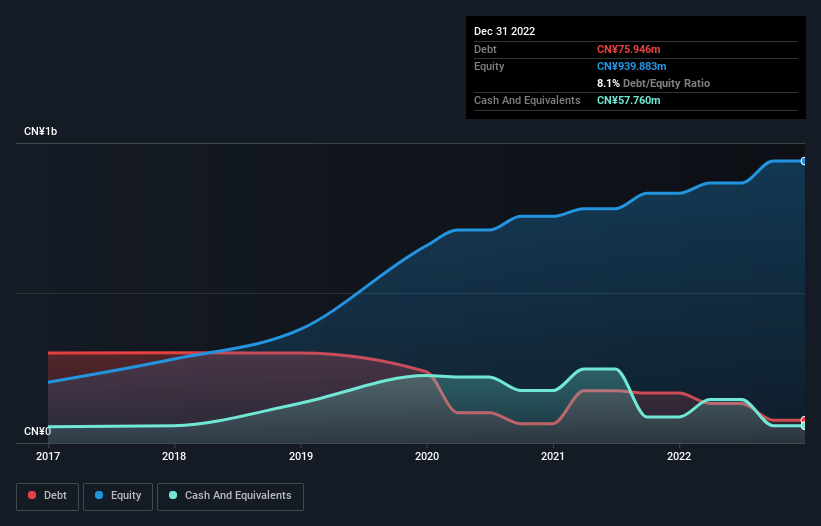
Task: Click the blue Equity legend dot
Action: pyautogui.click(x=99, y=495)
